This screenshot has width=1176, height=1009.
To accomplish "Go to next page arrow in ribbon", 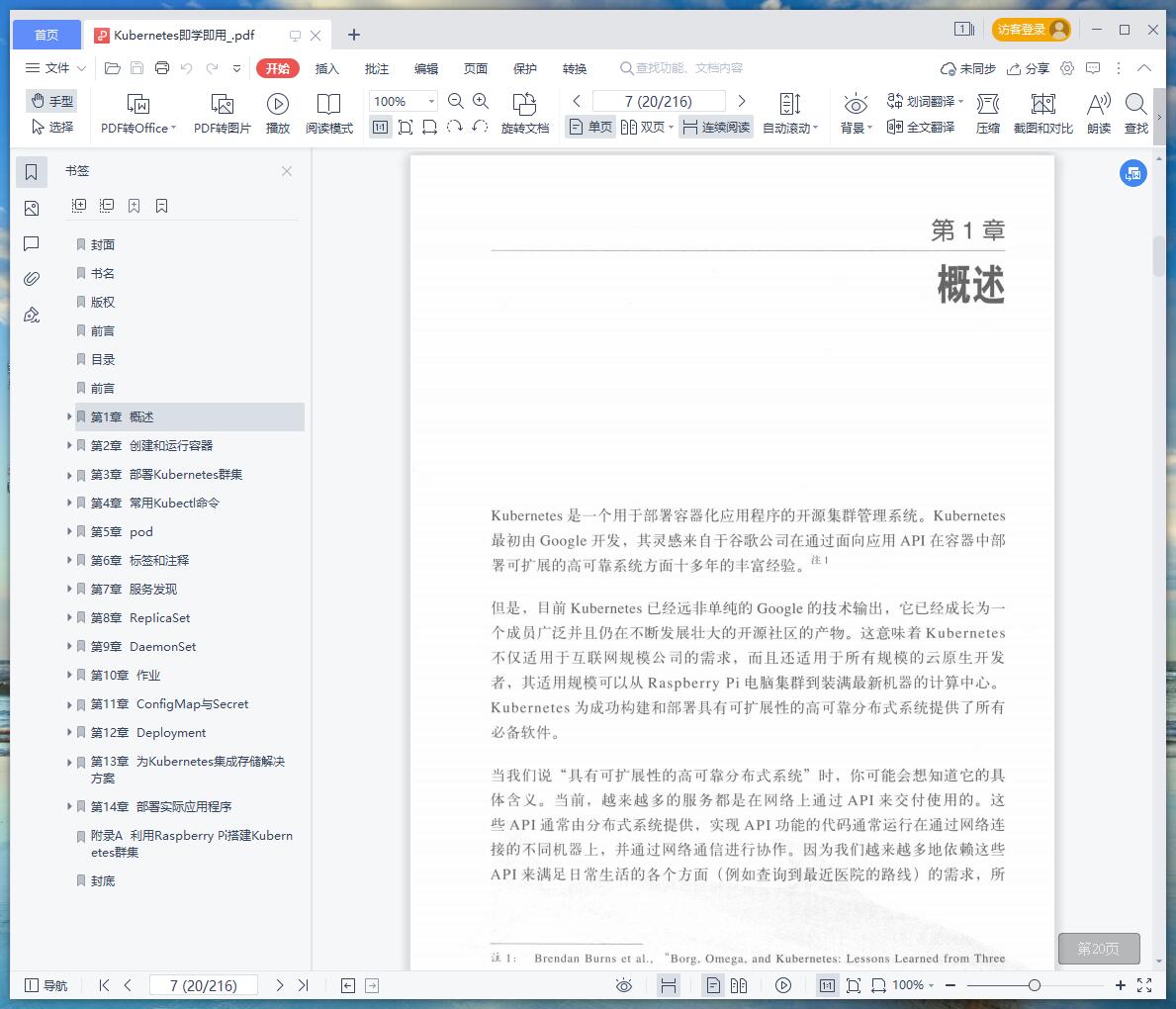I will coord(742,101).
